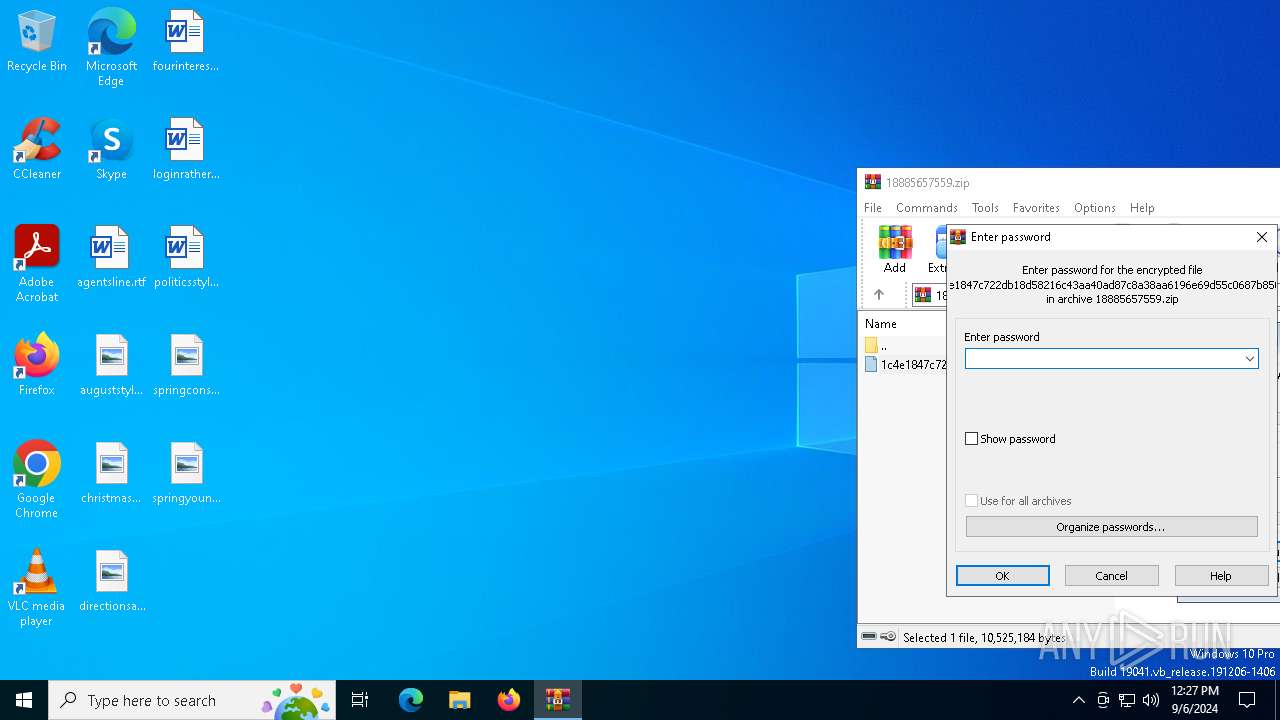Select the agentsline.rtf file icon
The height and width of the screenshot is (720, 1280).
click(111, 258)
